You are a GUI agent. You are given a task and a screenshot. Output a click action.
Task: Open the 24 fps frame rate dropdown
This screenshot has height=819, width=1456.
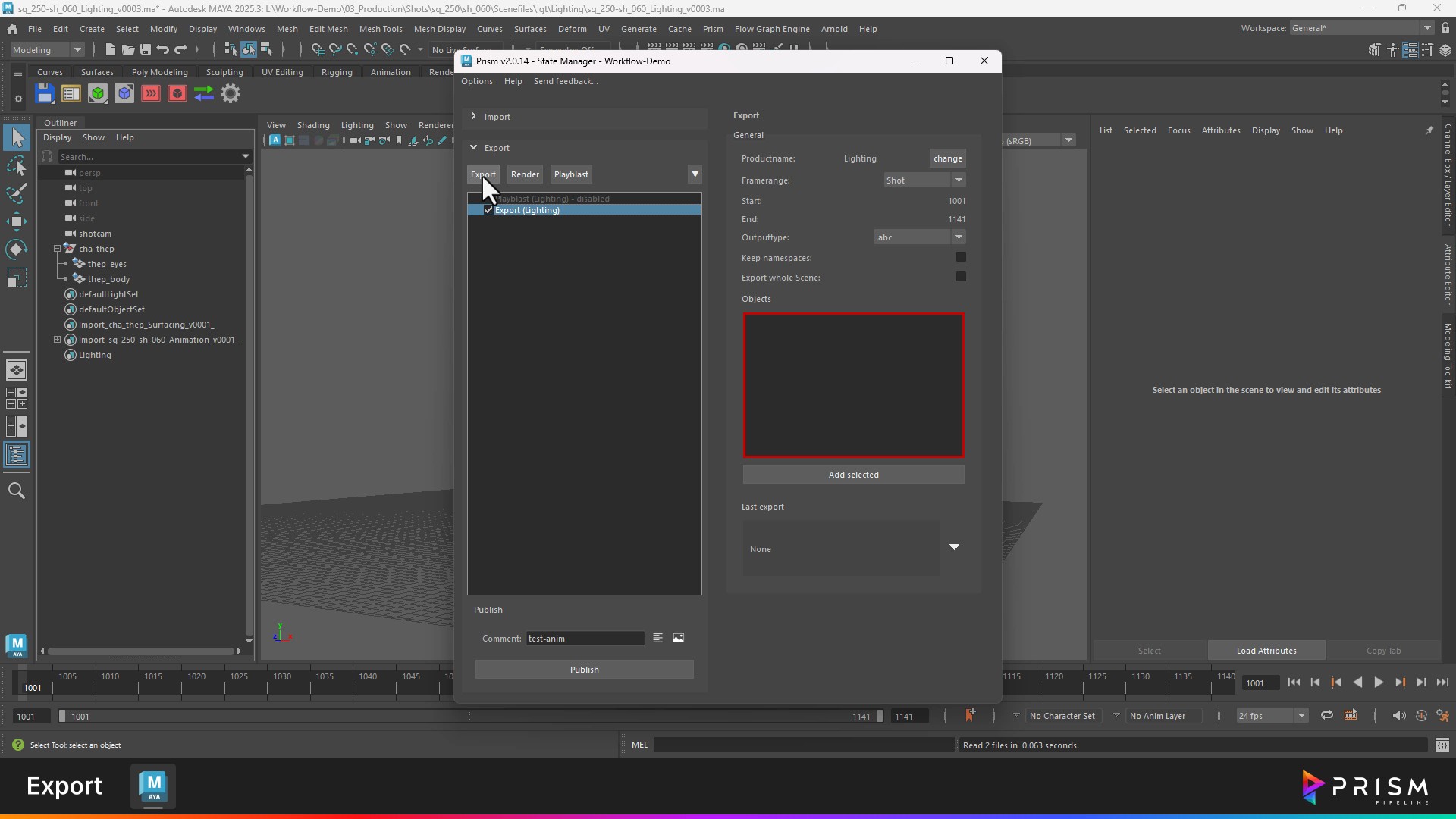[1272, 716]
